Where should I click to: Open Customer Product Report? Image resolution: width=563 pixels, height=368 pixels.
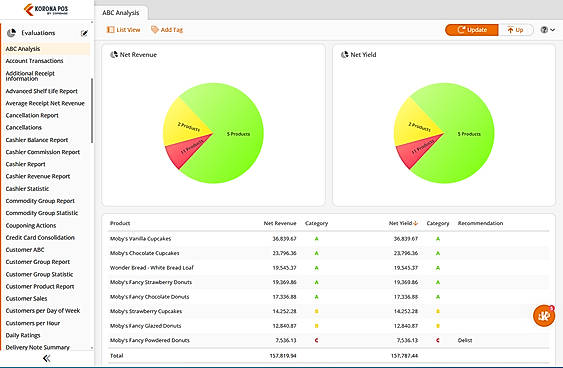click(40, 287)
